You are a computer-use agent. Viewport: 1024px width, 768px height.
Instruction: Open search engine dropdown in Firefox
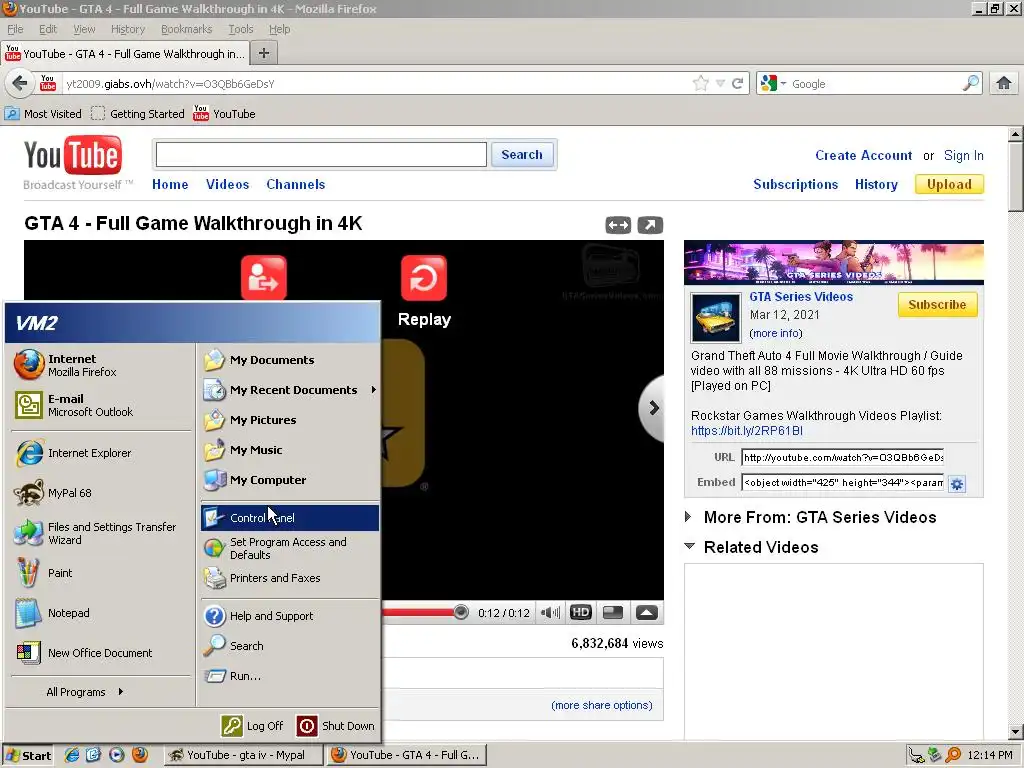coord(773,83)
